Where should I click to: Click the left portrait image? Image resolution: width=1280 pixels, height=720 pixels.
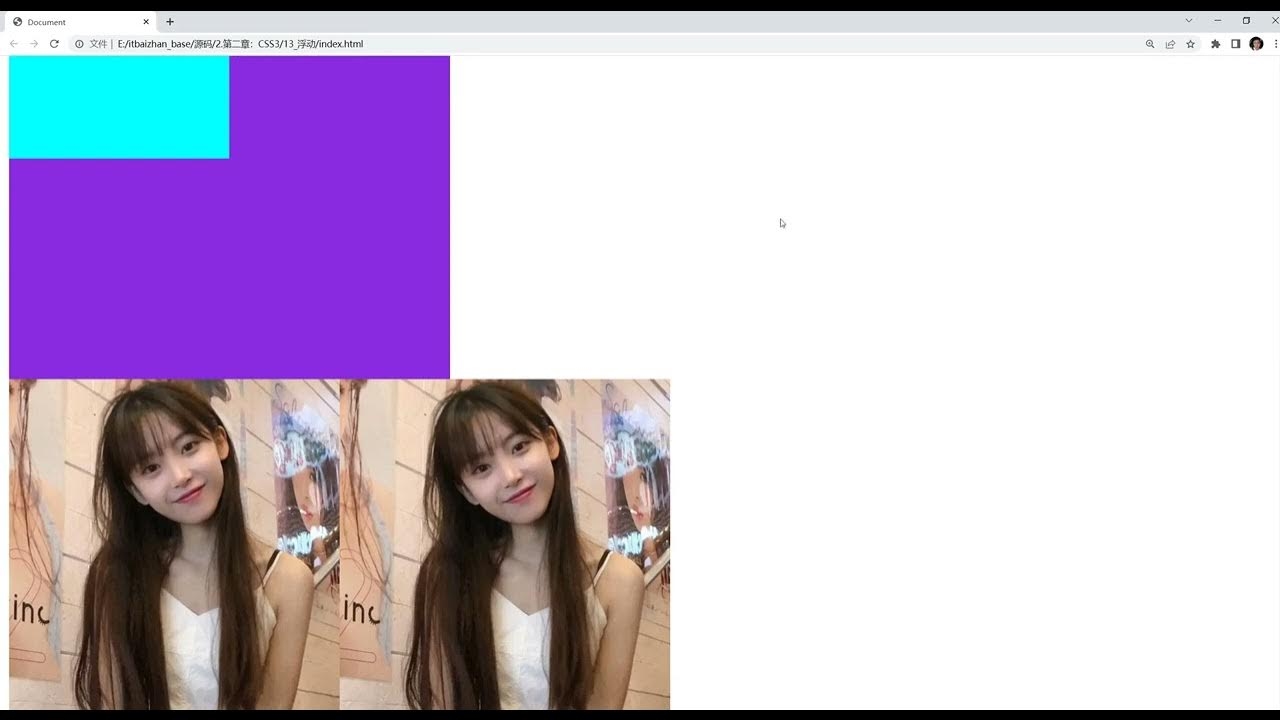click(175, 545)
